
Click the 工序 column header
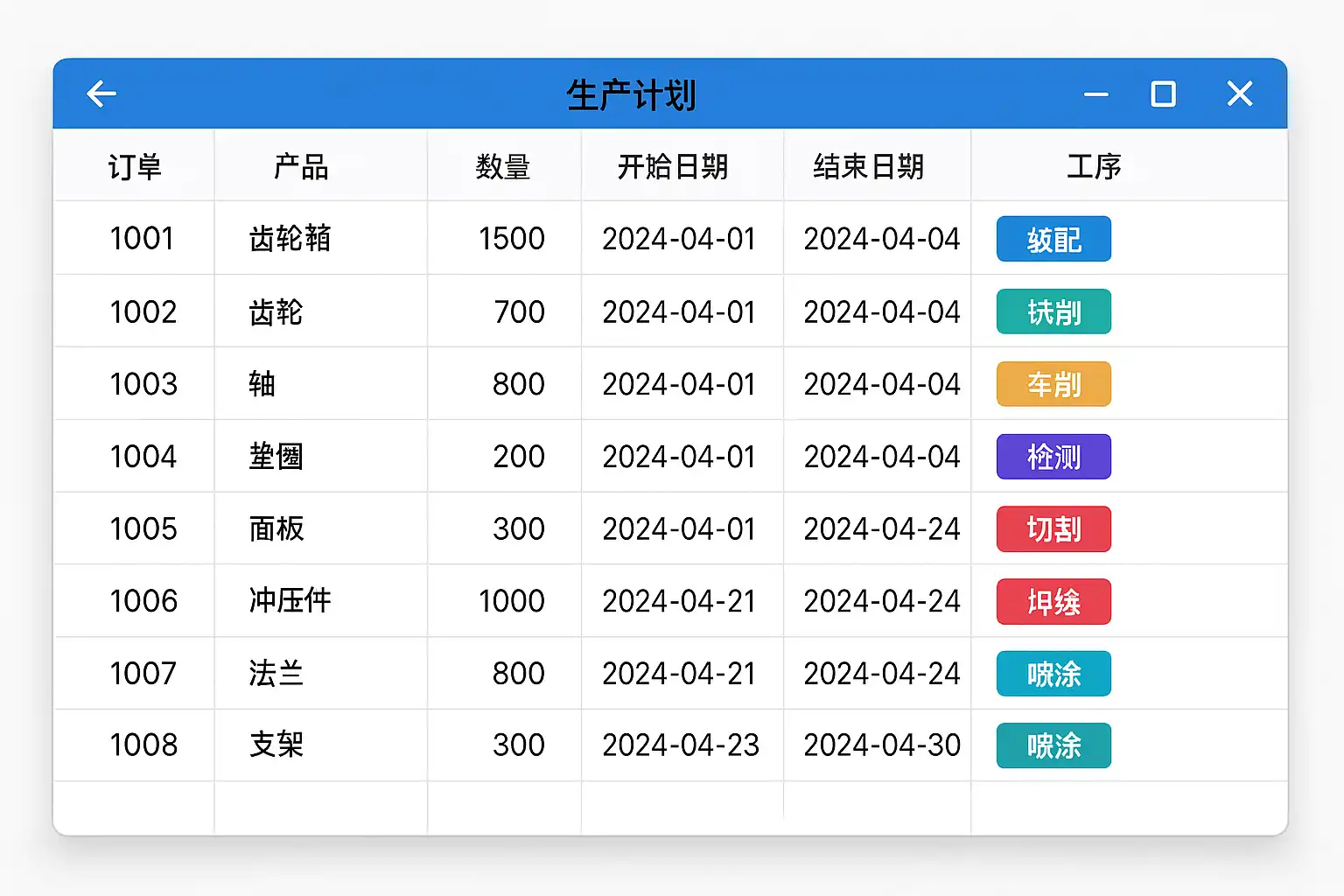click(1094, 166)
